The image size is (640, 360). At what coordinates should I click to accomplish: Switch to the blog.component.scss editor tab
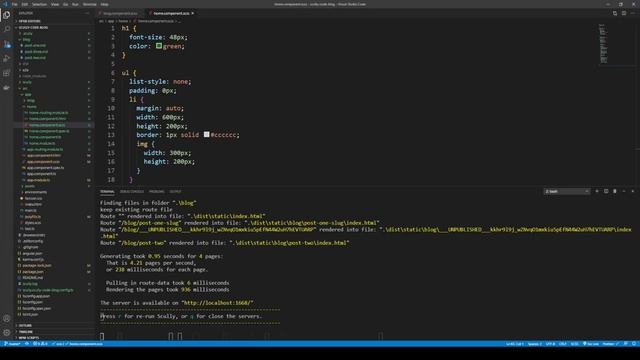click(120, 13)
